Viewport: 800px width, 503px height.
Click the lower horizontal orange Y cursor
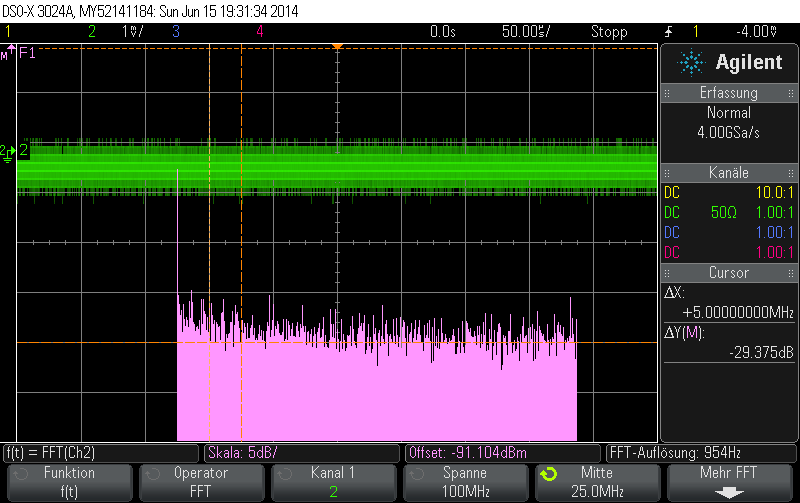click(x=337, y=342)
